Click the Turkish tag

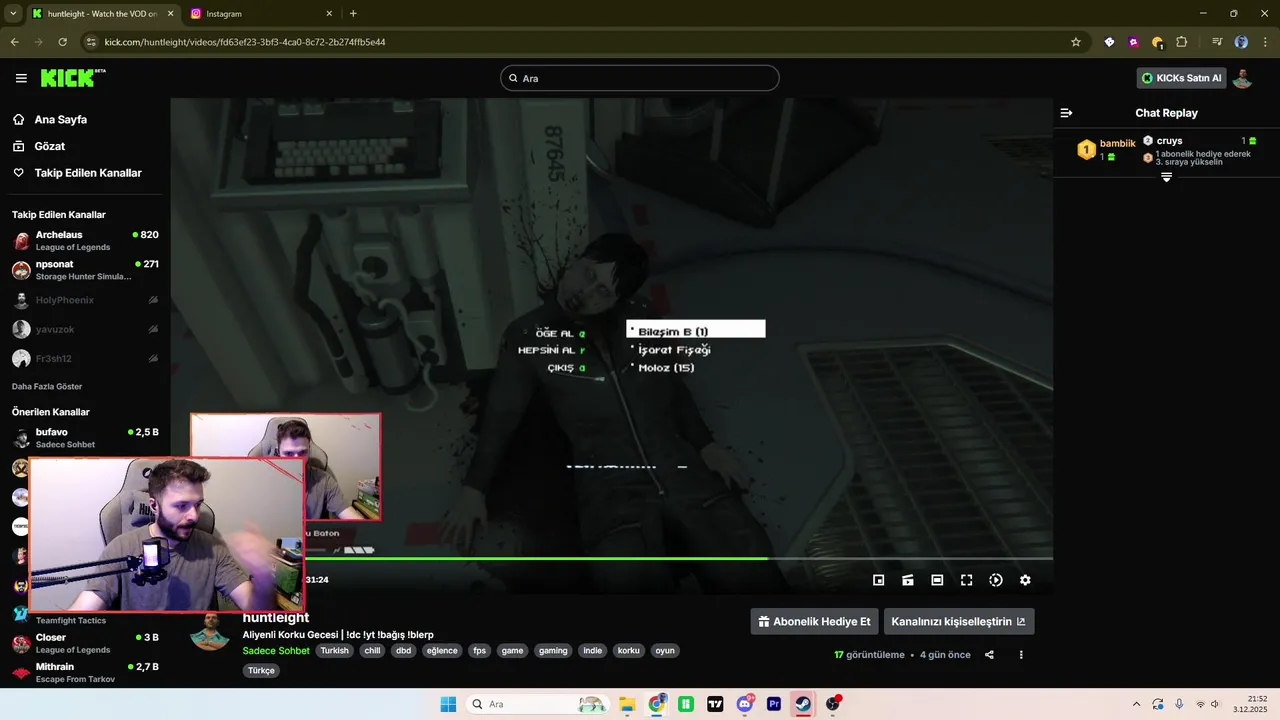tap(334, 650)
